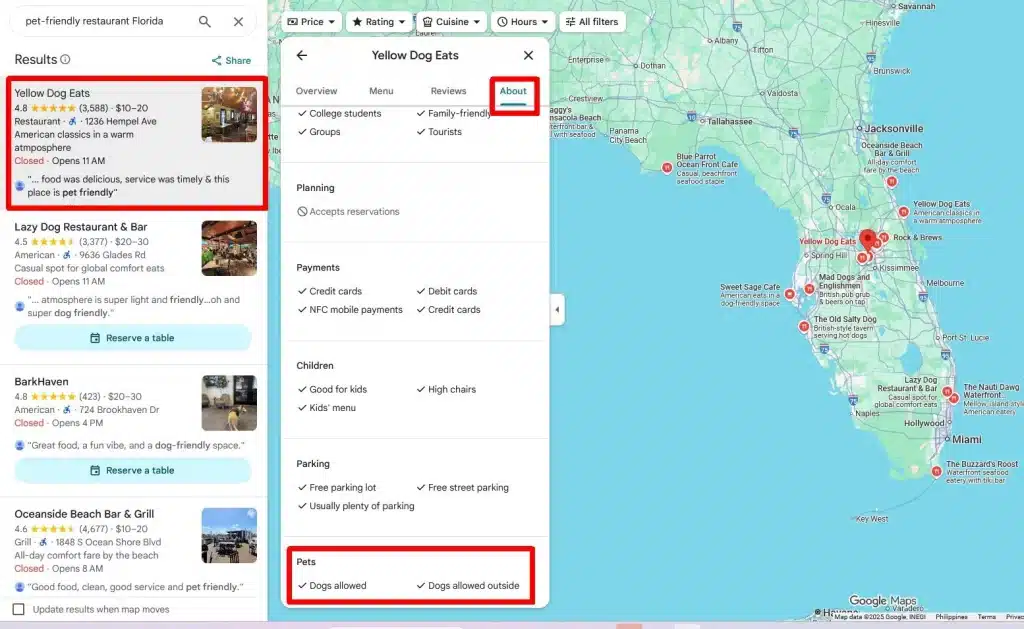Open All filters button
The width and height of the screenshot is (1024, 629).
click(593, 22)
